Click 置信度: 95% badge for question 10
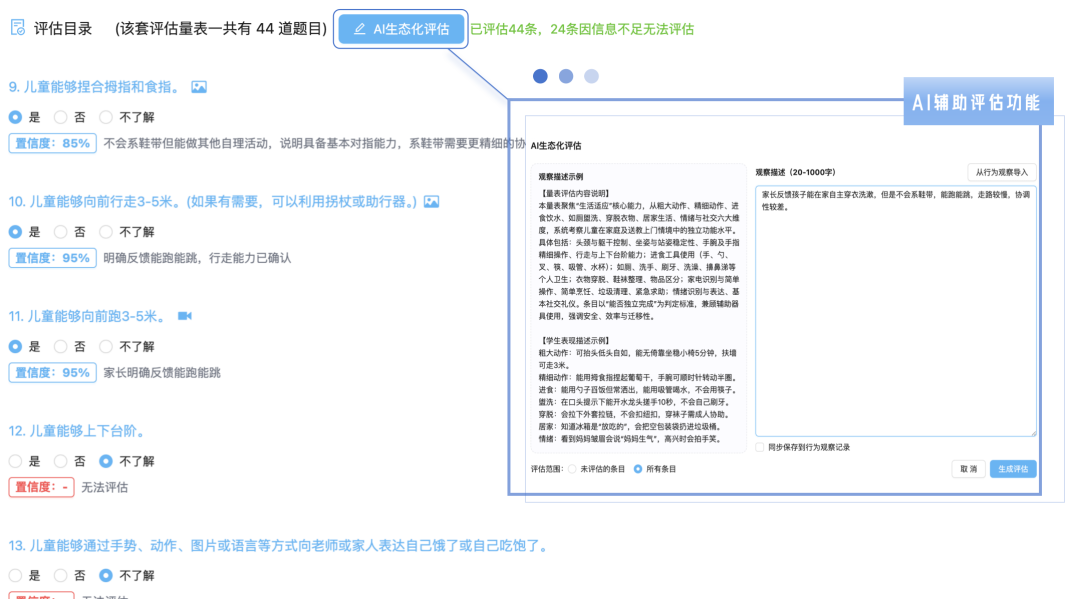Screen dimensions: 1080x599 52,258
